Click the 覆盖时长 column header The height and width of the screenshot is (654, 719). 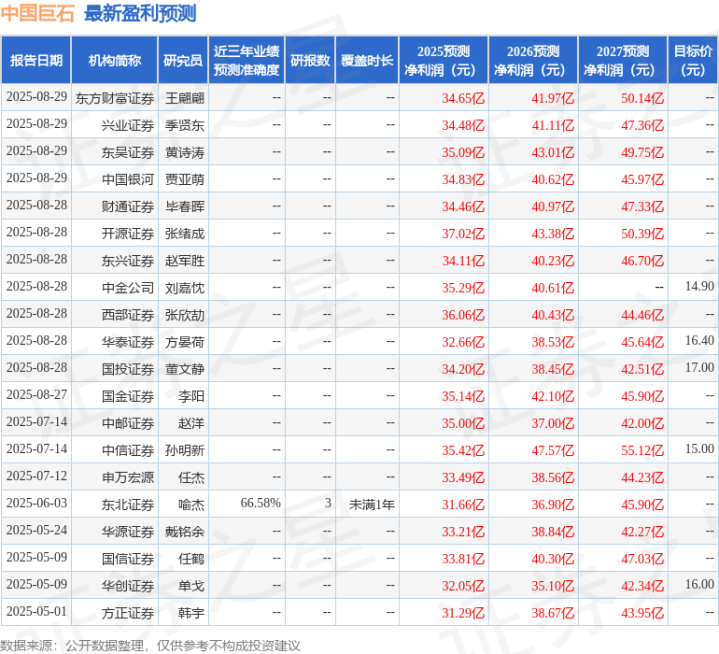coord(367,60)
